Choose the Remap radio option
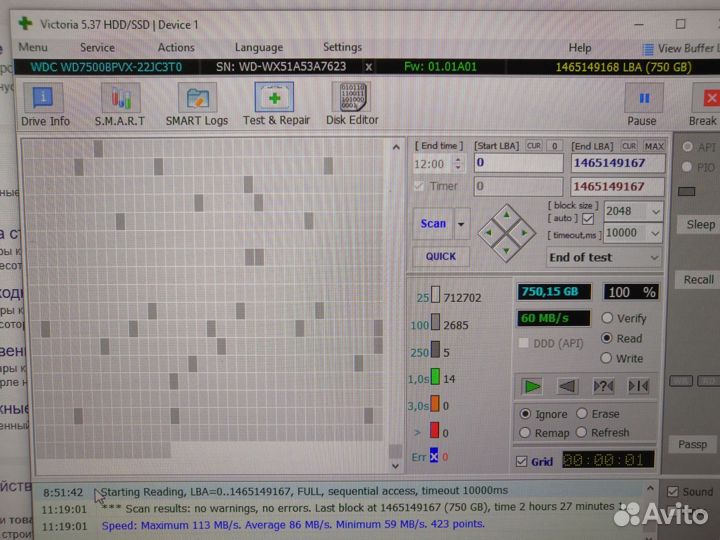Screen dimensions: 720x540 click(x=526, y=433)
